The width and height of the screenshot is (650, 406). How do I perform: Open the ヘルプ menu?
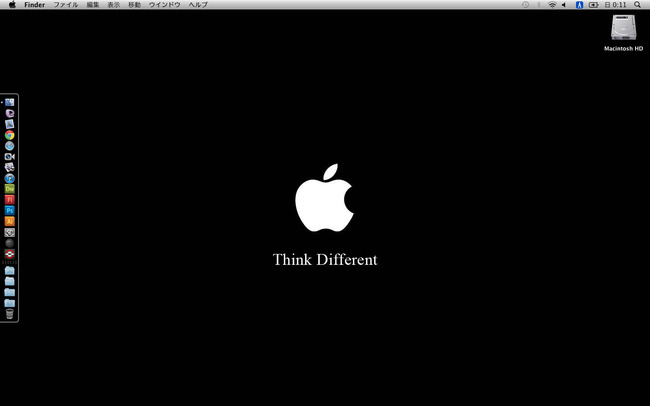click(198, 5)
